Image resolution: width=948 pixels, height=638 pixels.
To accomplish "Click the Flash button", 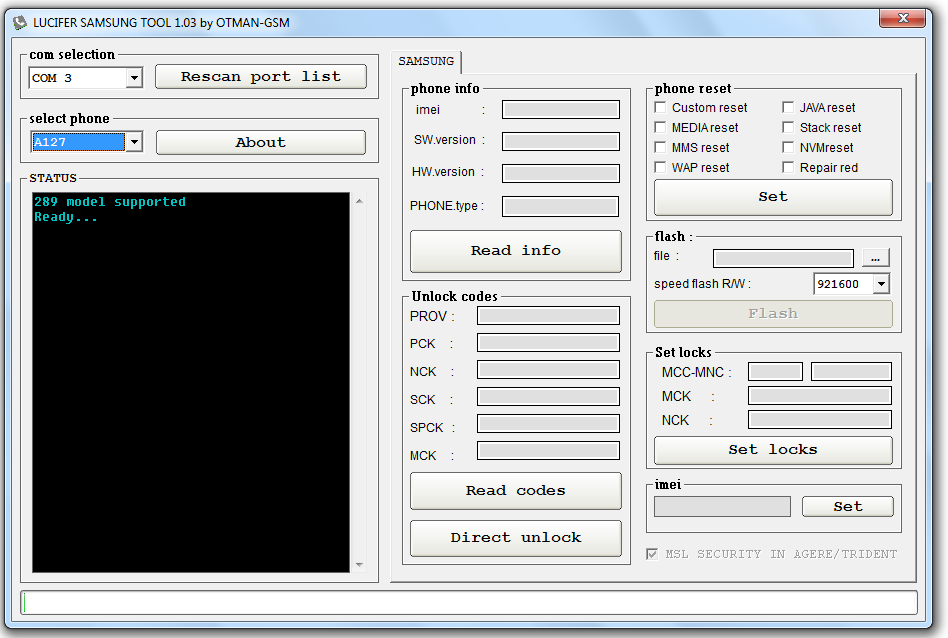I will coord(773,314).
